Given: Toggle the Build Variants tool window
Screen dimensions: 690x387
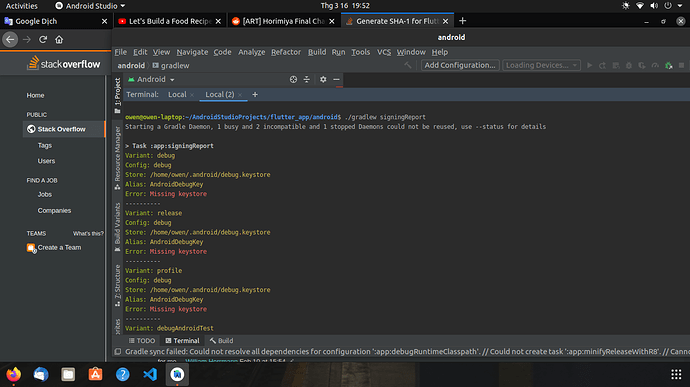Looking at the screenshot, I should click(117, 227).
